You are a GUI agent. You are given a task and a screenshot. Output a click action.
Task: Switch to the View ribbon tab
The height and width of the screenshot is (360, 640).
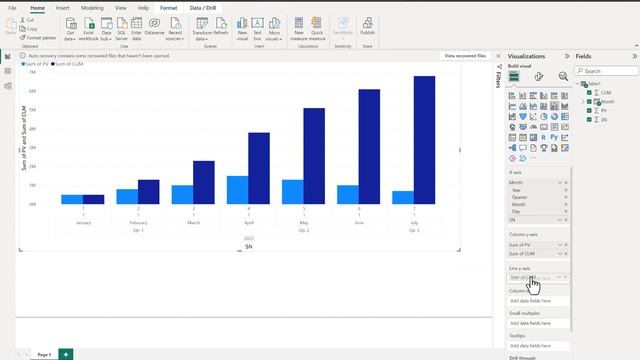120,8
